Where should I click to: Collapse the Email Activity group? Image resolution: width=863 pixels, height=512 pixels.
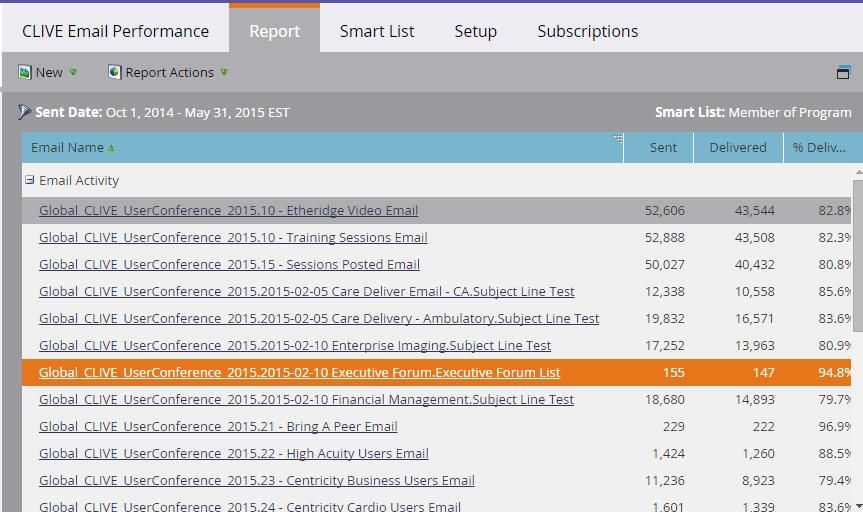[30, 180]
